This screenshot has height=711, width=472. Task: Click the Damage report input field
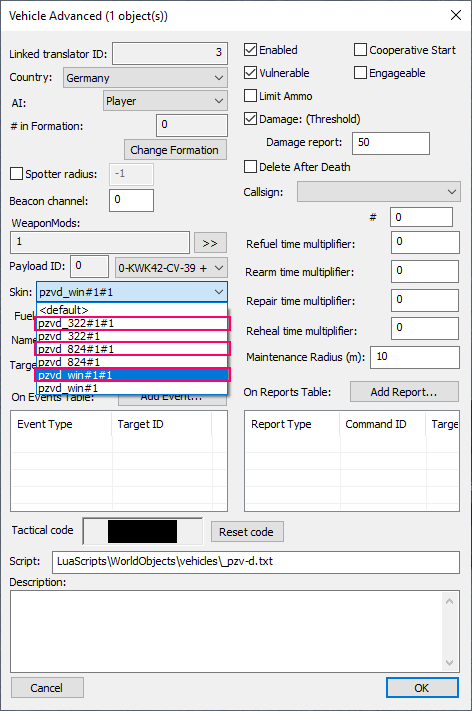[x=391, y=143]
